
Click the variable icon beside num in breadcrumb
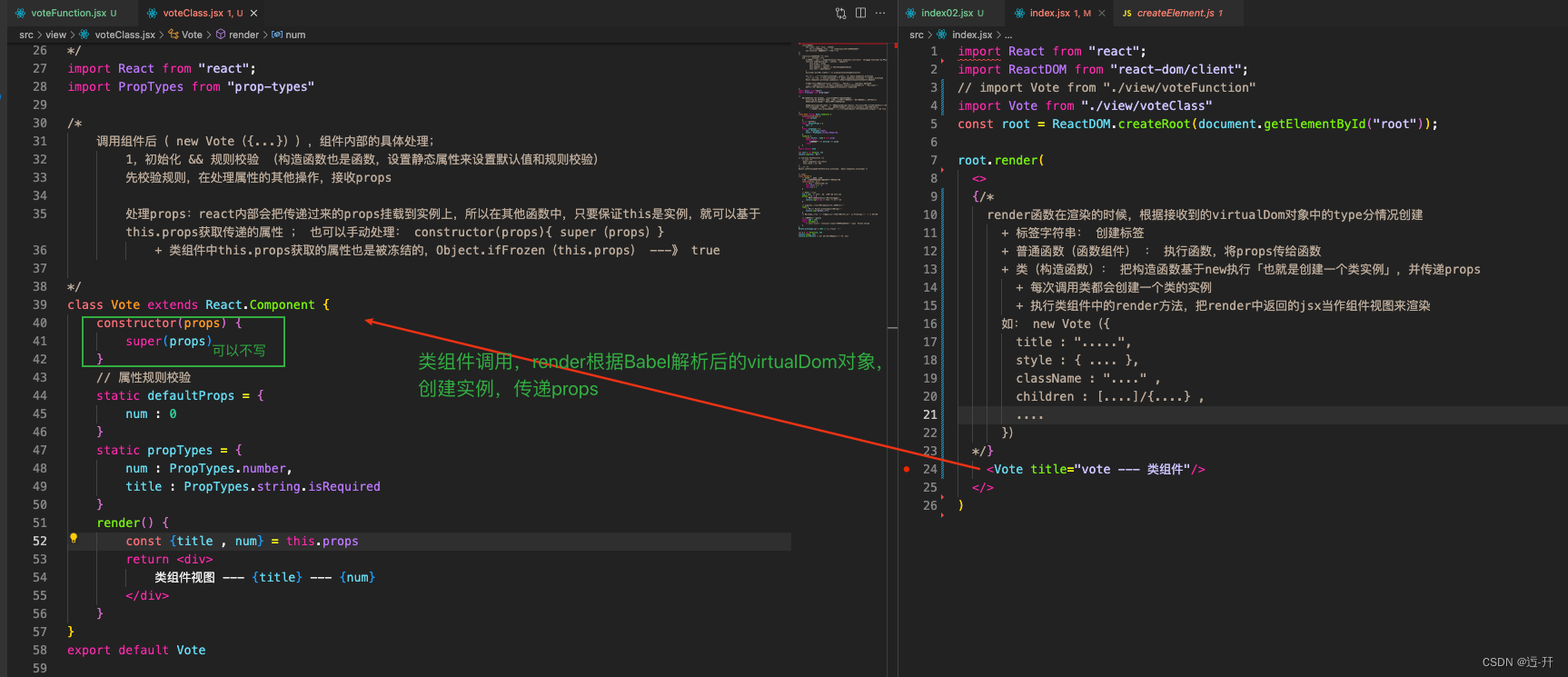point(277,35)
